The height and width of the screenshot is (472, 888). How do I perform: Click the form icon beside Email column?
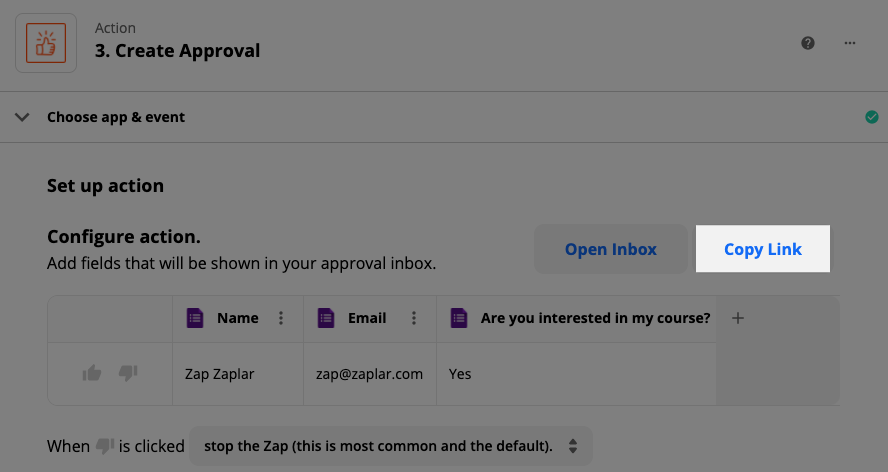[x=326, y=318]
